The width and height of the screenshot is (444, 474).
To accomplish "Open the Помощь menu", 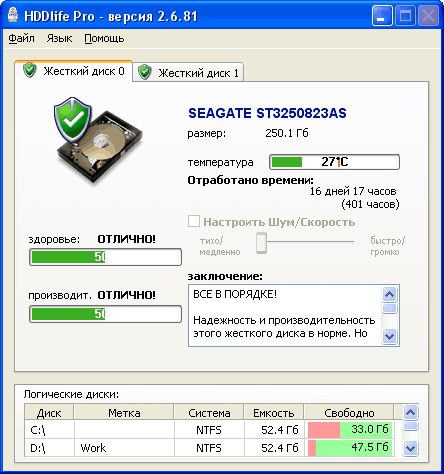I will click(104, 39).
